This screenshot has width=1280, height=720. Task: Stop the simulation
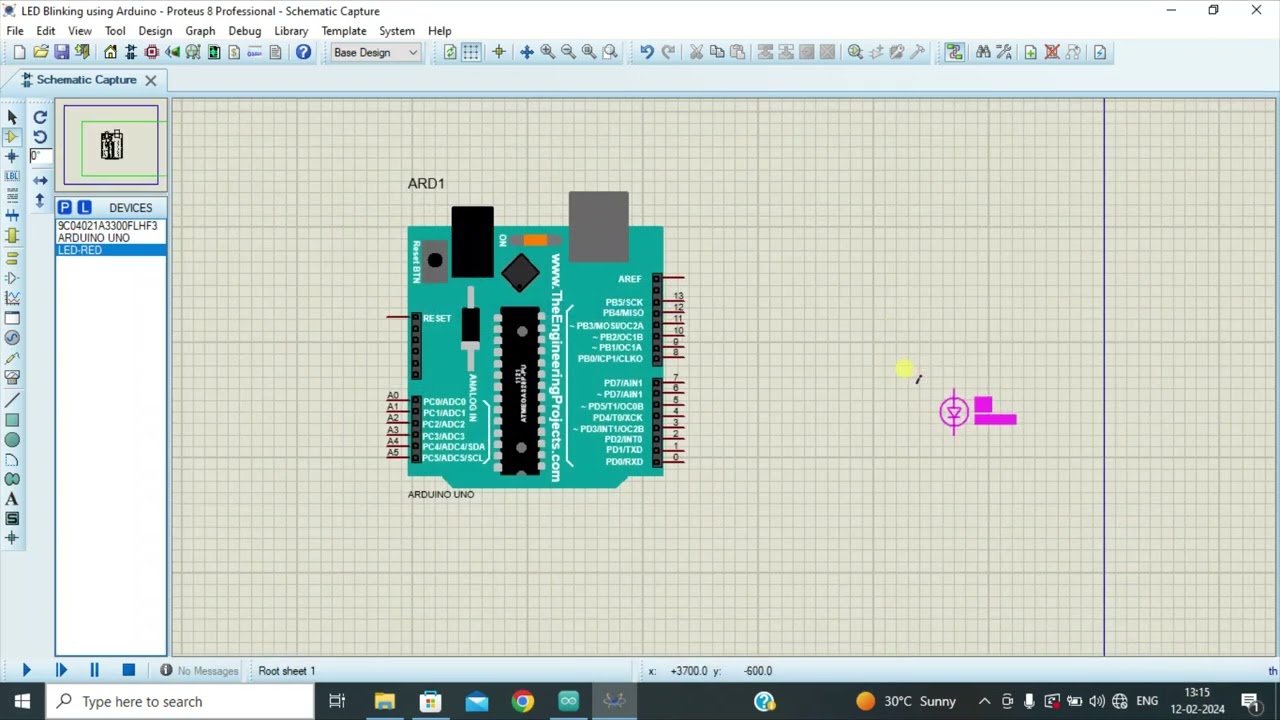click(128, 671)
